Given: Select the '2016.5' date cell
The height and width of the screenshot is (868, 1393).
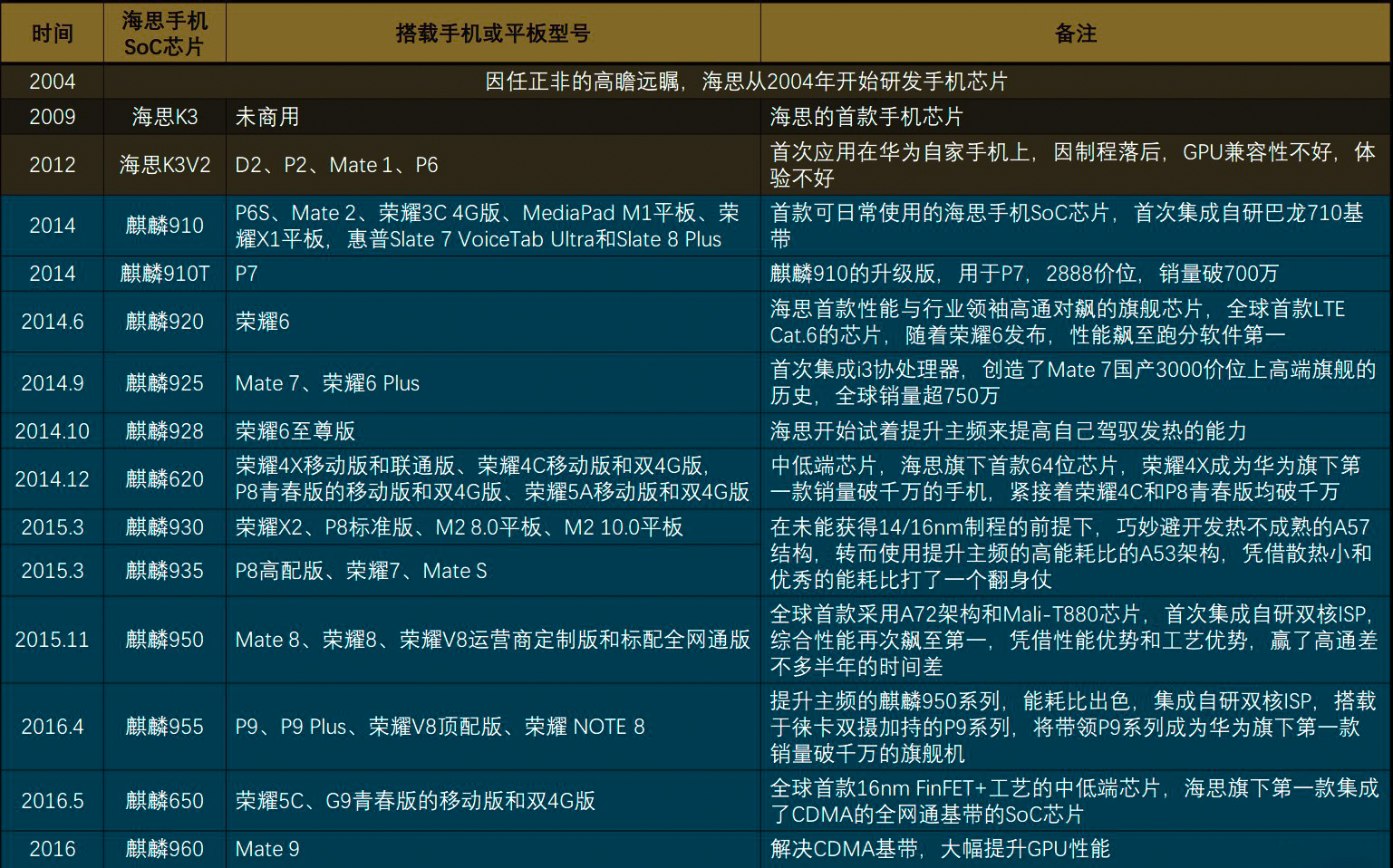Looking at the screenshot, I should [x=52, y=801].
